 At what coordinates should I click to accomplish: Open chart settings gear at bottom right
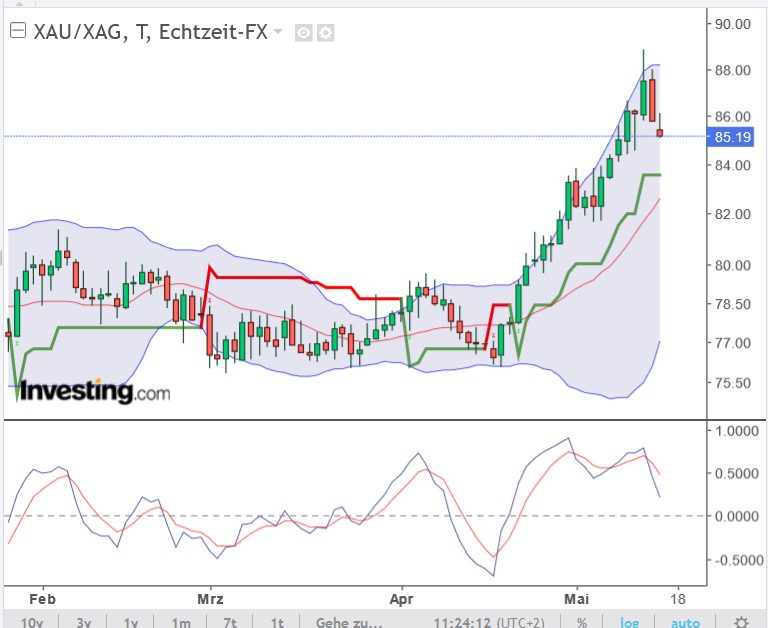(x=742, y=622)
